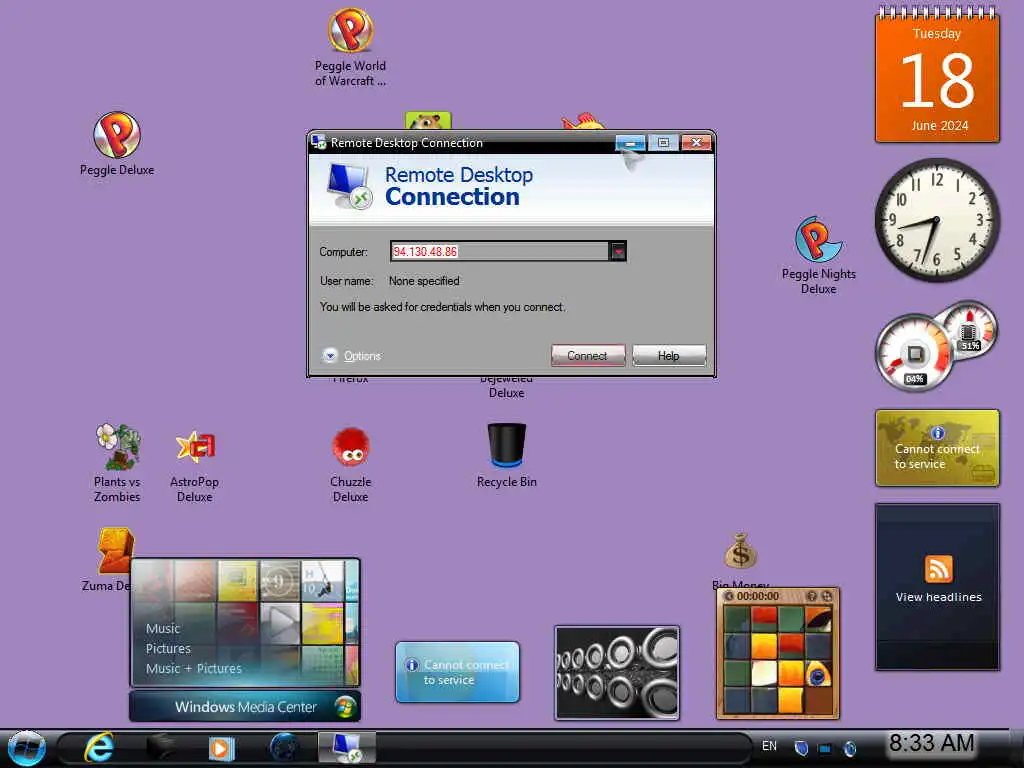The height and width of the screenshot is (768, 1024).
Task: Open Windows Media Player taskbar icon
Action: tap(221, 748)
